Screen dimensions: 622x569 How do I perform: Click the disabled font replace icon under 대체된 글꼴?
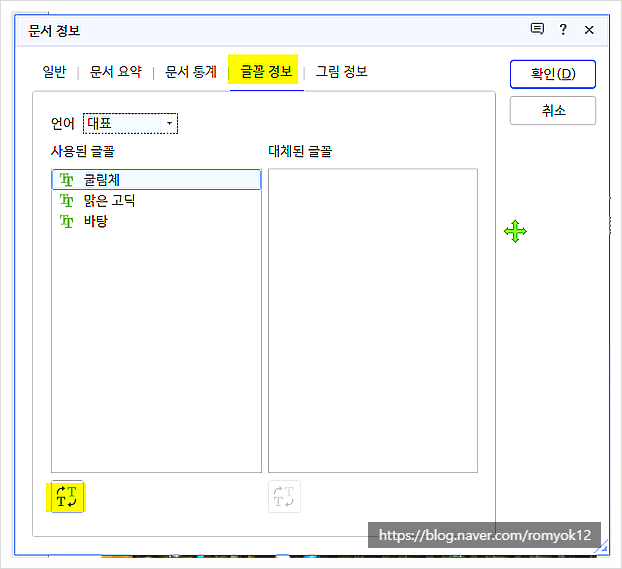(284, 496)
